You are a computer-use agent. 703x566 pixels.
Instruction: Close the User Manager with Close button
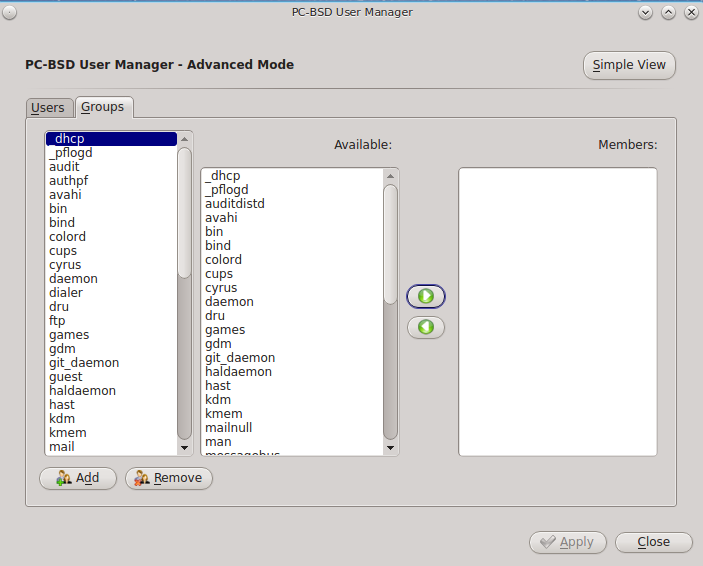(x=654, y=542)
